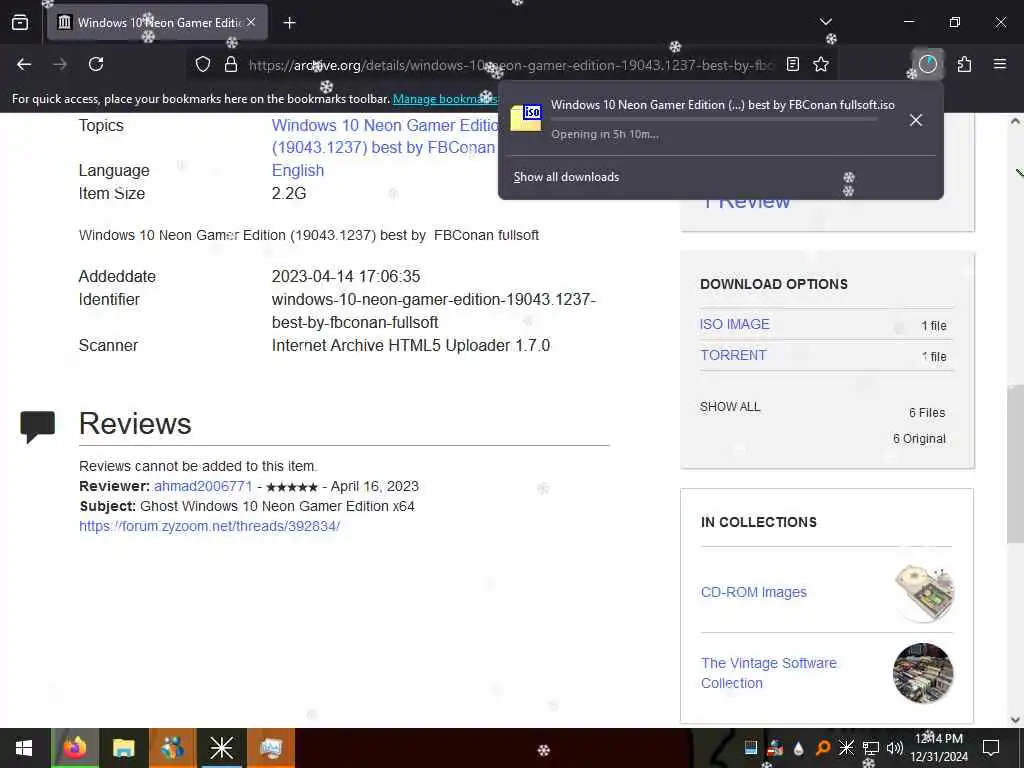Image resolution: width=1024 pixels, height=768 pixels.
Task: Click the Scanner value Internet Archive HTML5 Uploader
Action: point(411,345)
